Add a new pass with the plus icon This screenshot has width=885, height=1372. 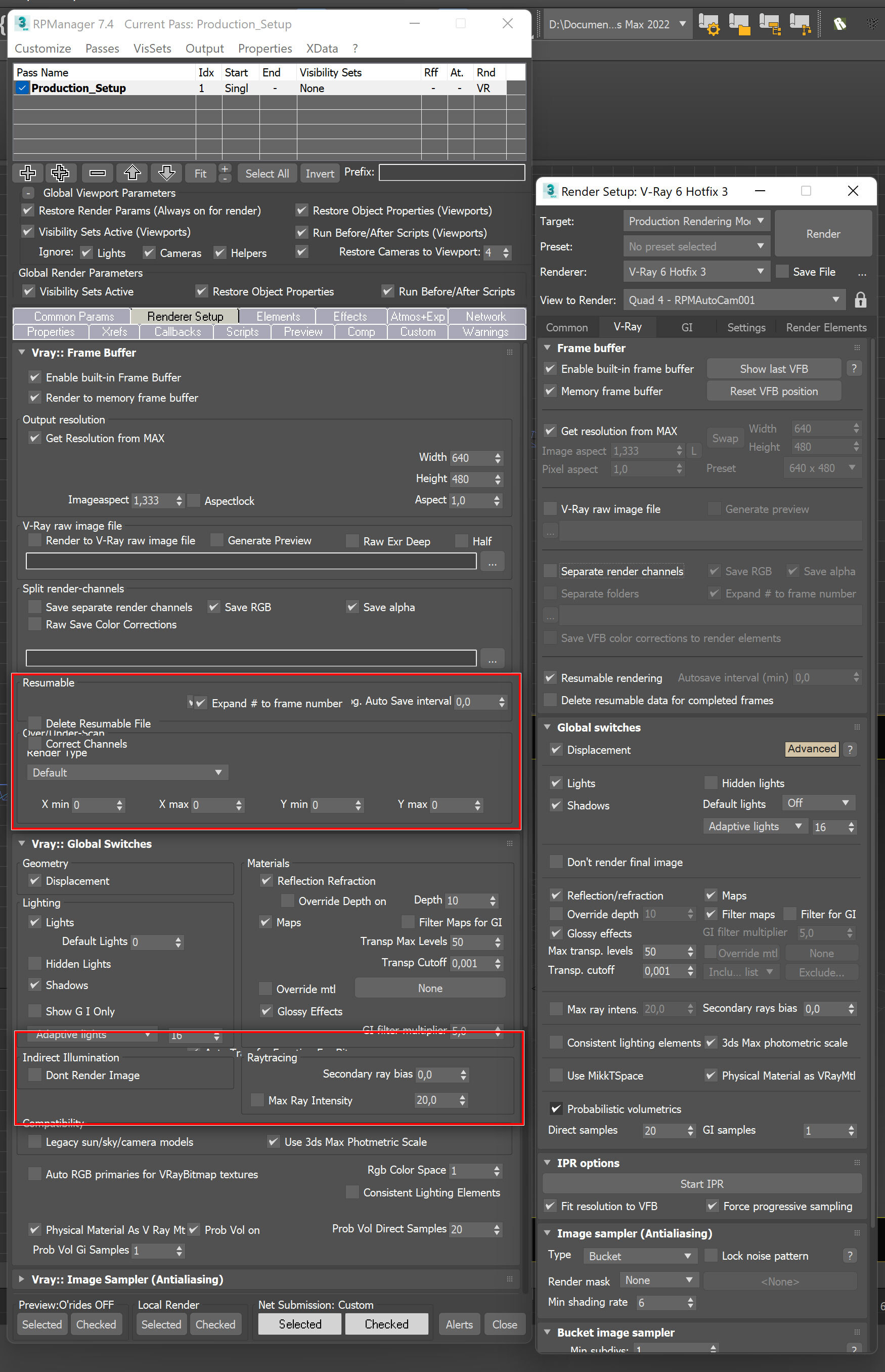click(x=28, y=173)
